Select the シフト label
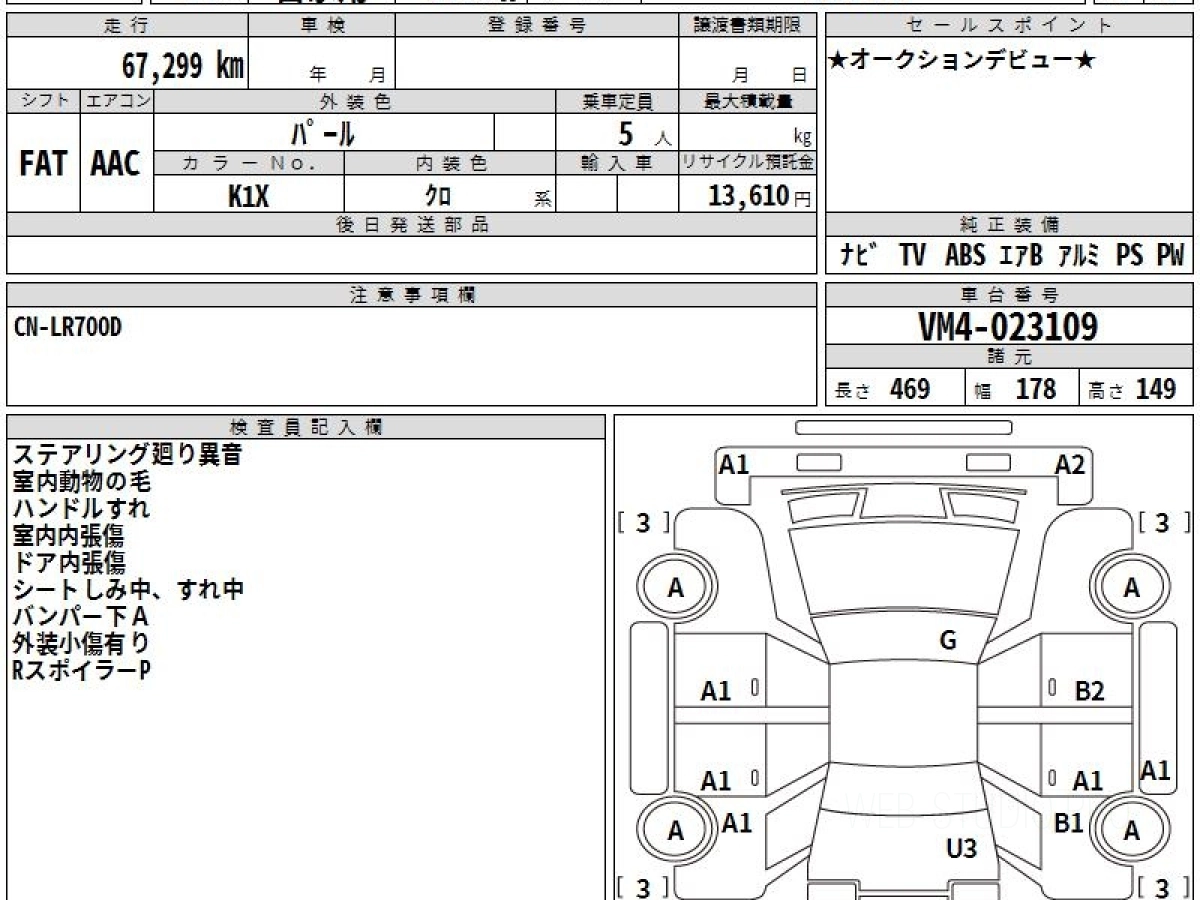 43,101
